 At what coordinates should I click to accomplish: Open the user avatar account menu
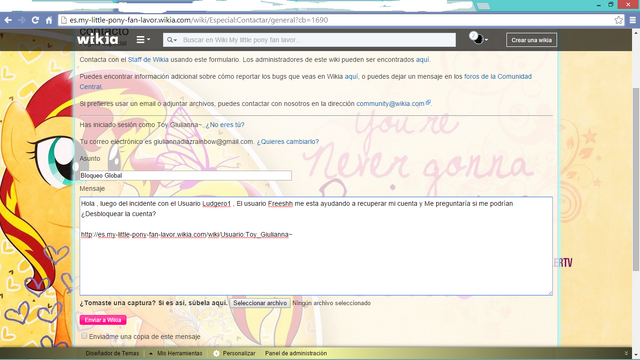coord(478,39)
